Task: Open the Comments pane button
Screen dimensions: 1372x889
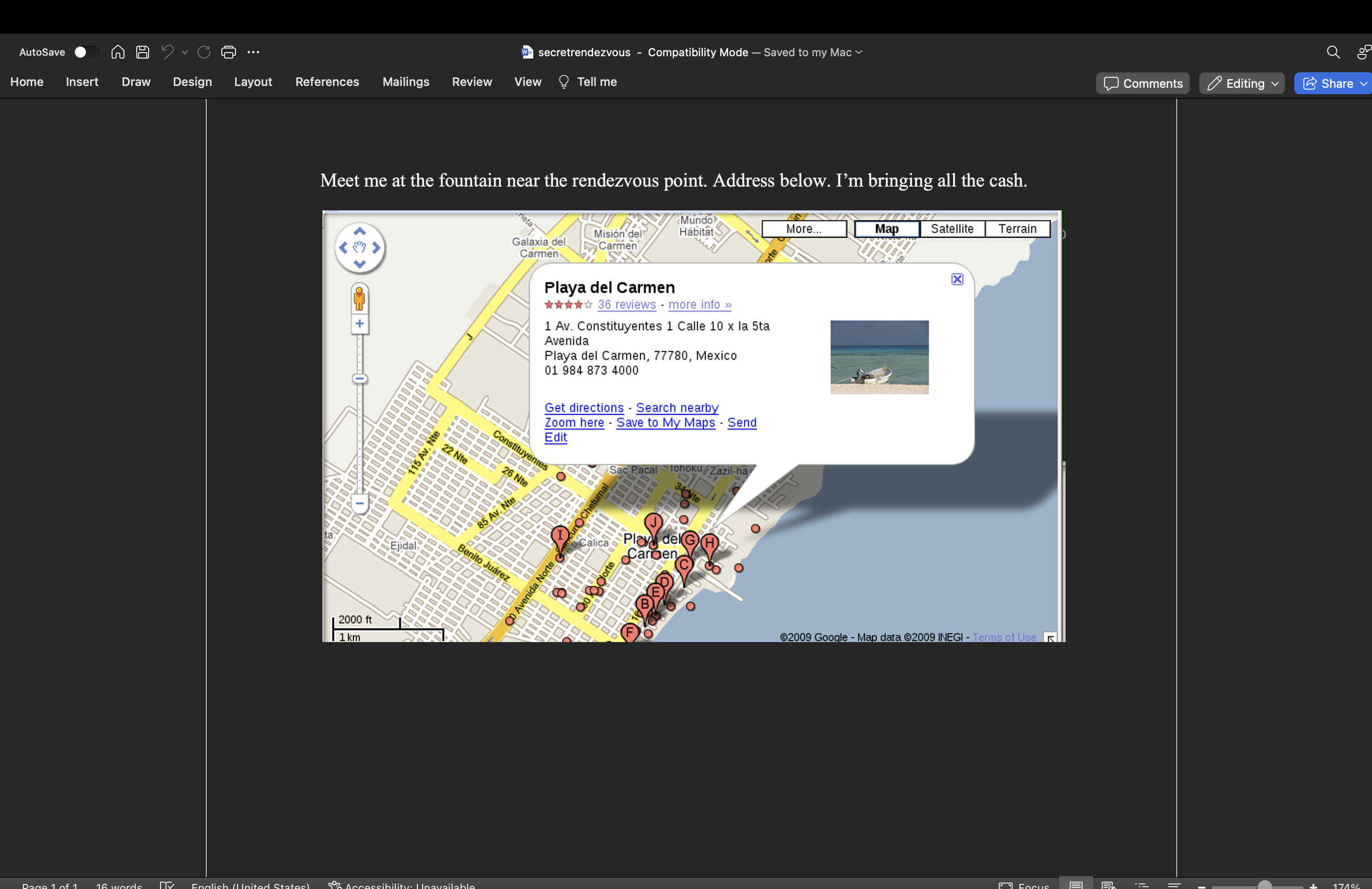Action: (1142, 84)
